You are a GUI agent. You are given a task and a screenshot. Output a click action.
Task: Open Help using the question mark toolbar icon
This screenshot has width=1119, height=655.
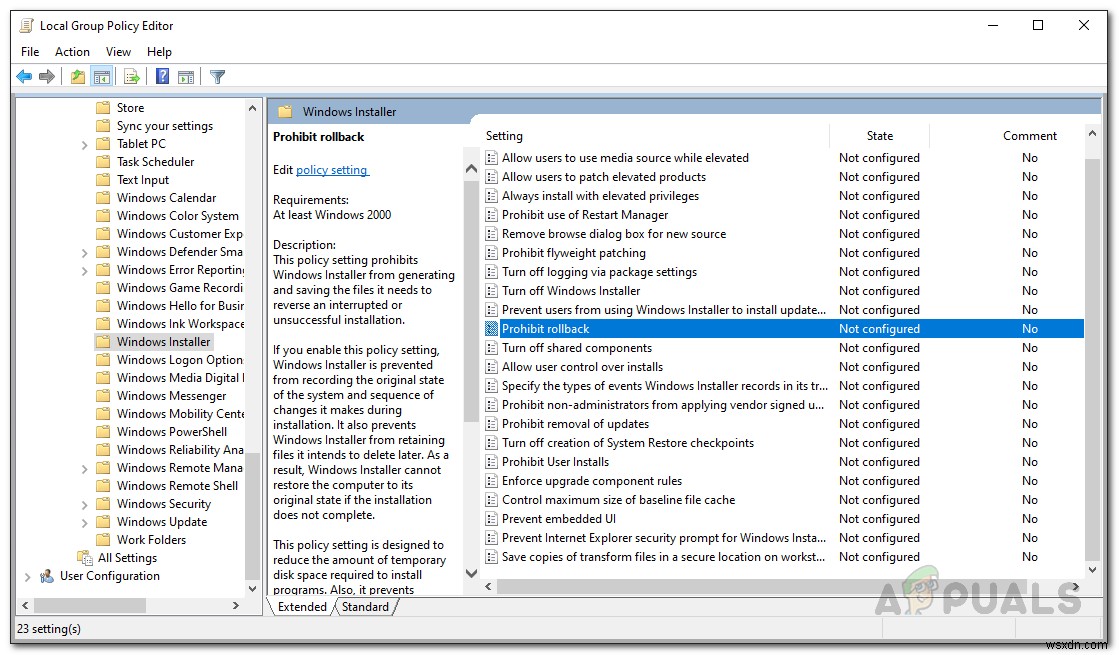pos(161,76)
